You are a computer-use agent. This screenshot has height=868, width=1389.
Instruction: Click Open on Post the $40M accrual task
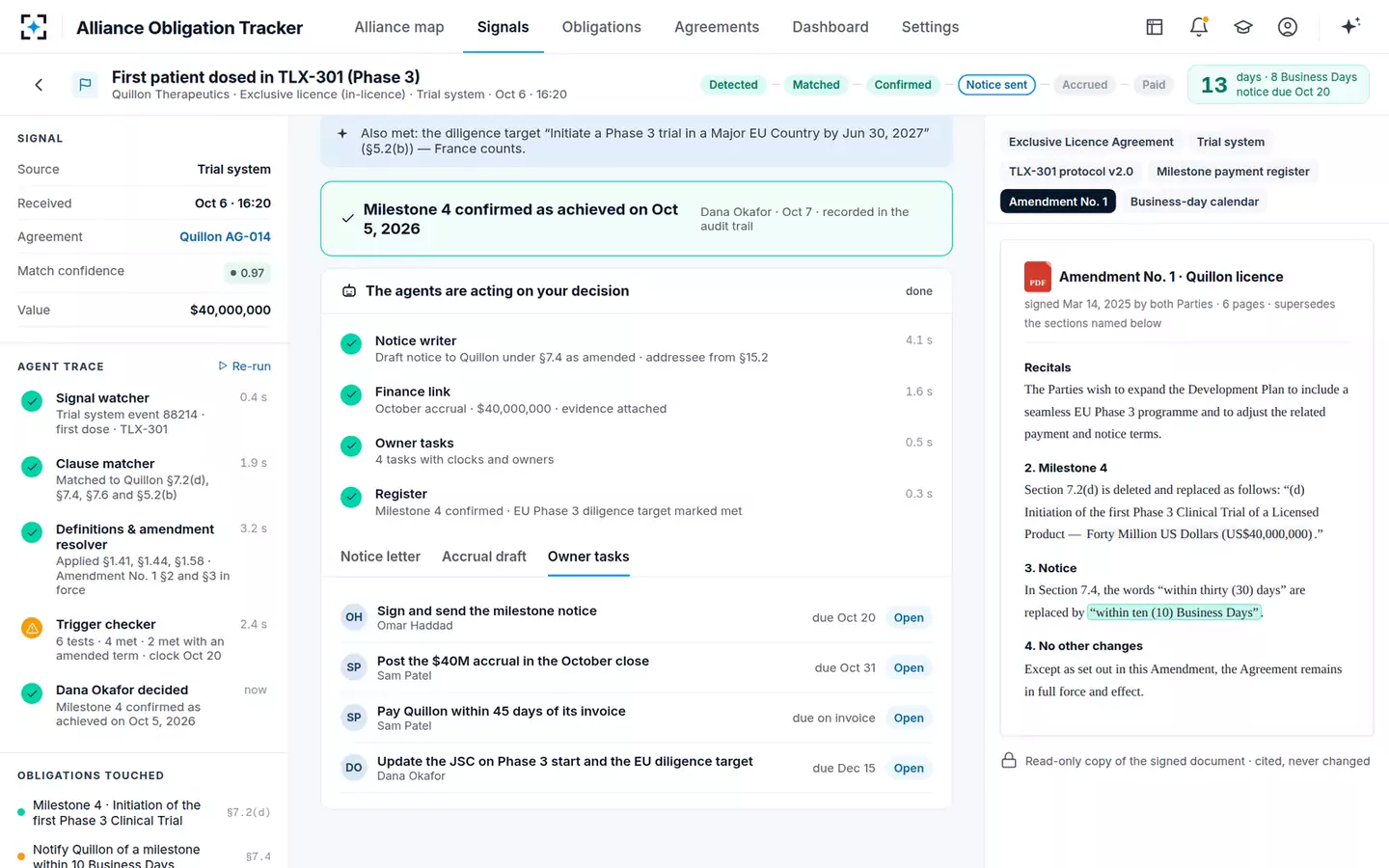click(909, 667)
